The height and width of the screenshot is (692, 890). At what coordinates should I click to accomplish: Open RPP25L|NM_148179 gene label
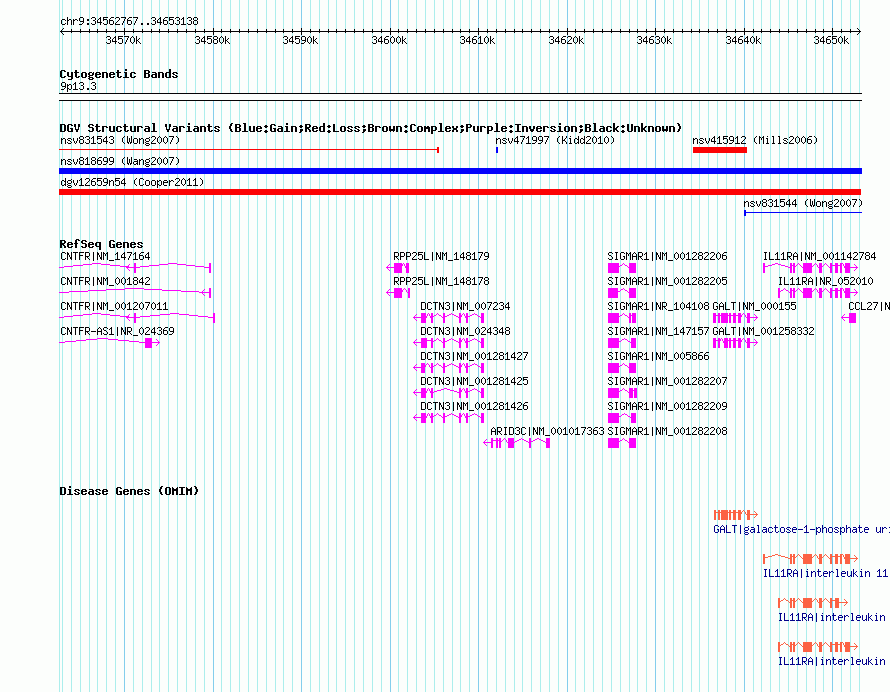pos(441,257)
